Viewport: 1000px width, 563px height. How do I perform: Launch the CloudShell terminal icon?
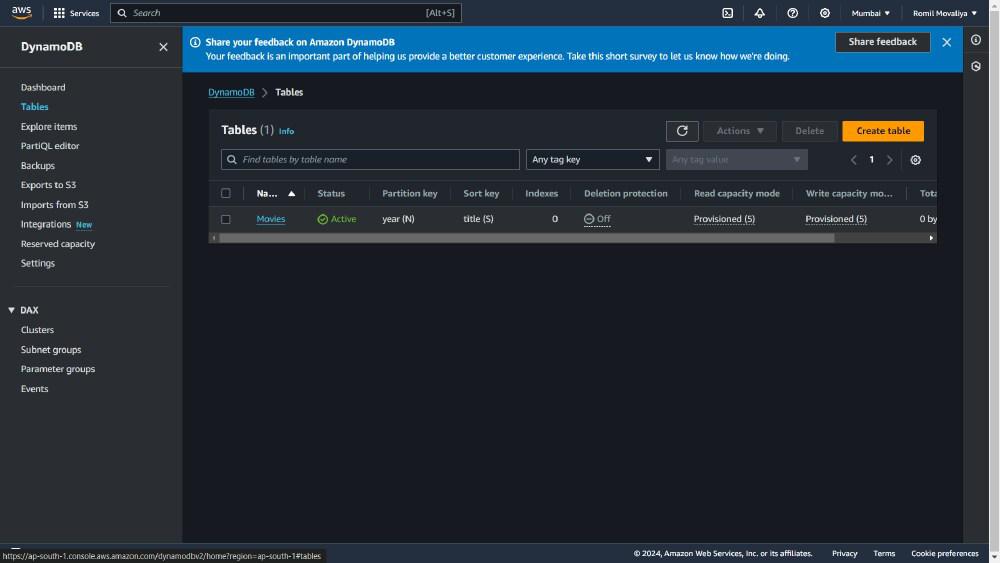coord(727,13)
